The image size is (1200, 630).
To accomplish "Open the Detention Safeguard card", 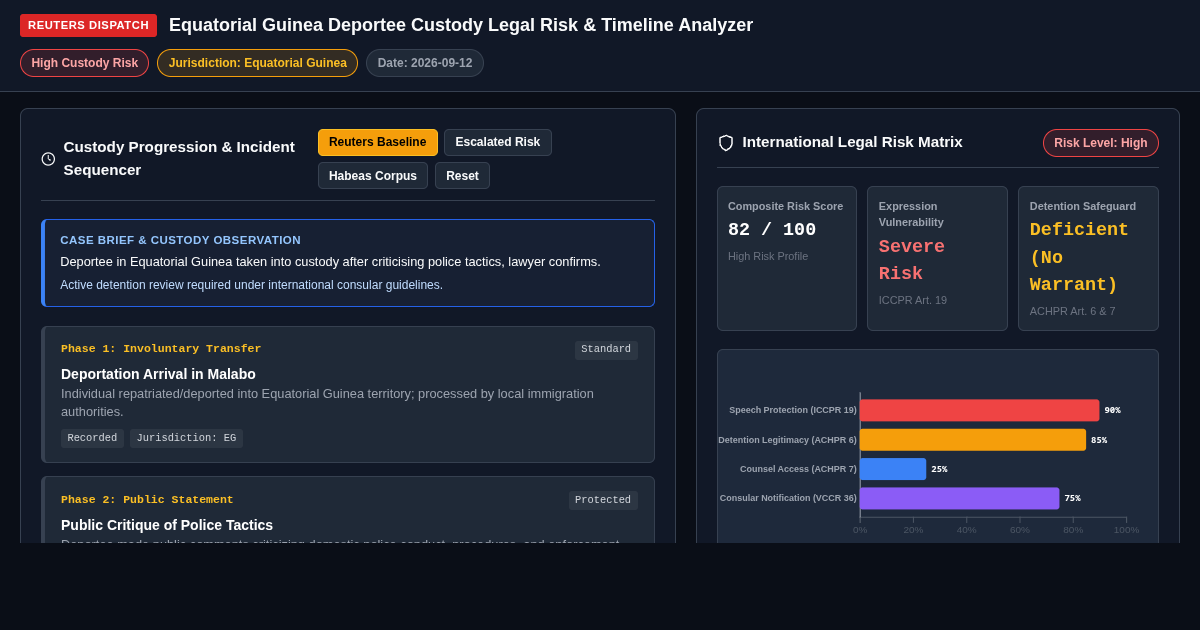I will pyautogui.click(x=1088, y=258).
